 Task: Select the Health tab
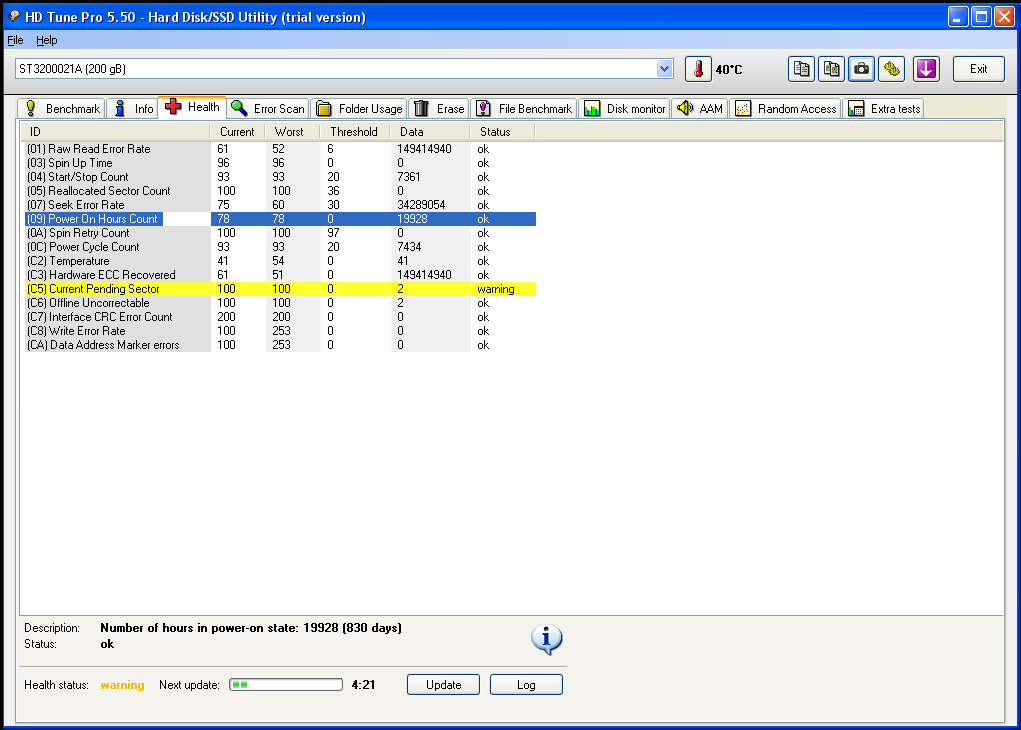click(192, 107)
